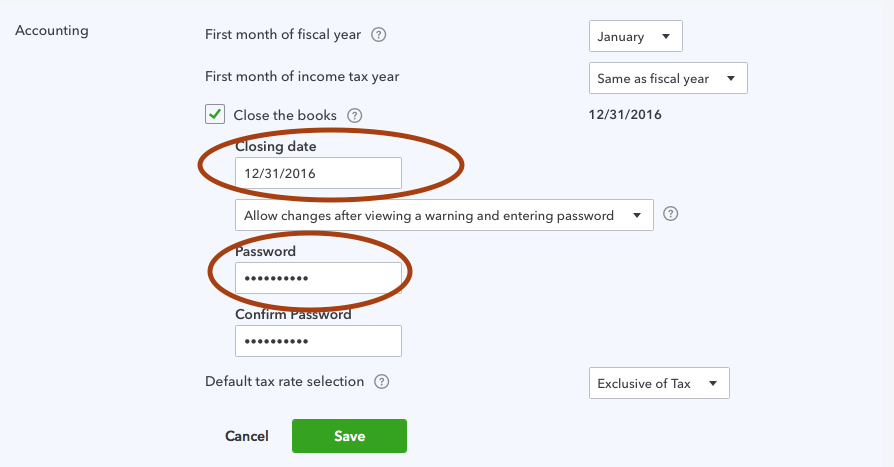This screenshot has width=894, height=467.
Task: Click the Save button
Action: pos(350,436)
